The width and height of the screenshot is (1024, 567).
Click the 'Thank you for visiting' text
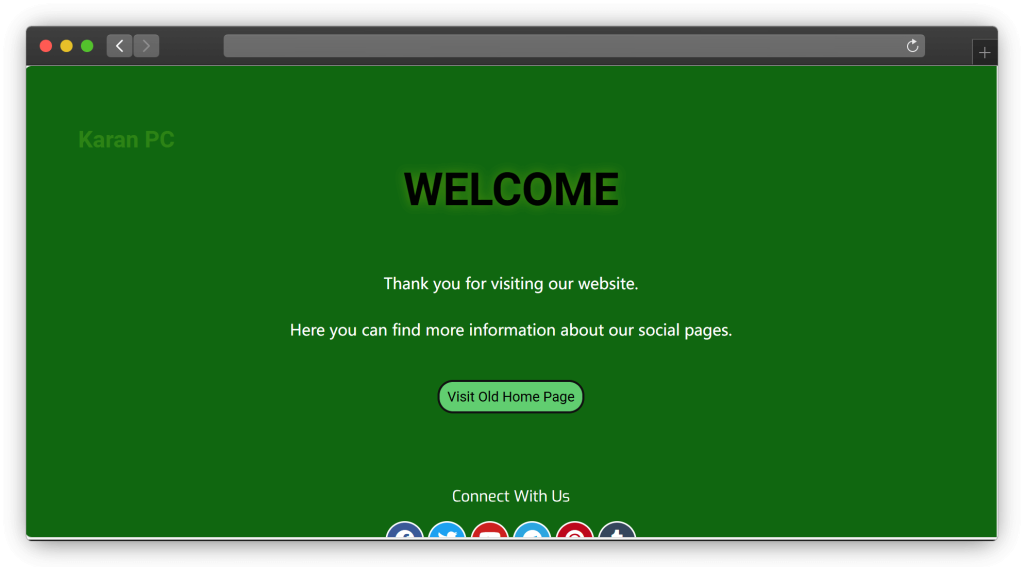tap(510, 284)
